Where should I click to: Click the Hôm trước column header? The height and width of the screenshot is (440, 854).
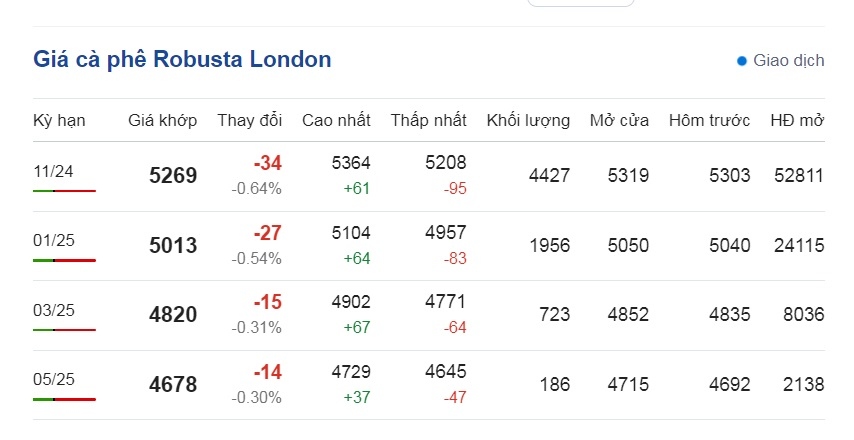click(x=709, y=120)
